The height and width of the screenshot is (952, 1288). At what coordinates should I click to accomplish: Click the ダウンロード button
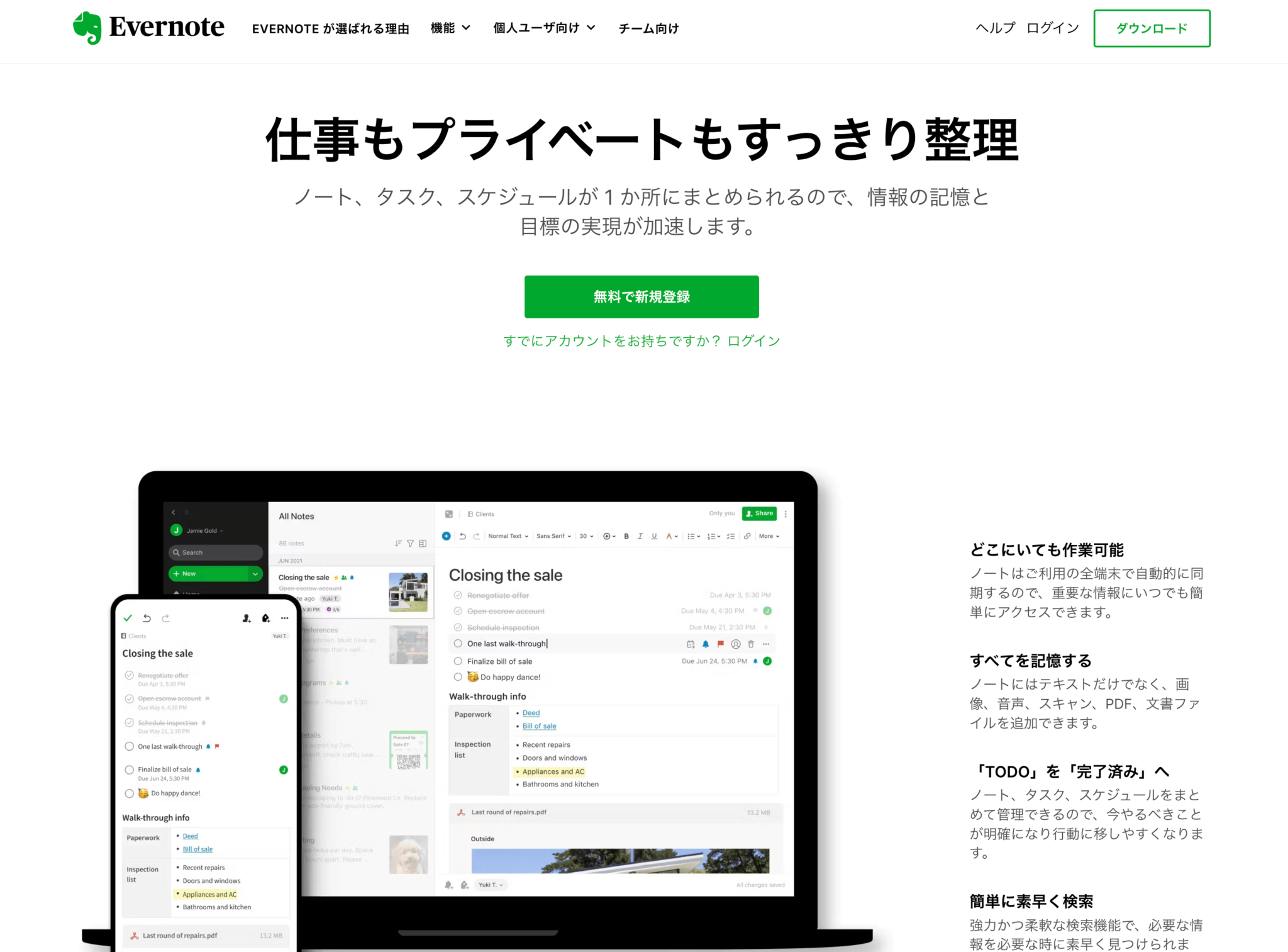coord(1152,28)
